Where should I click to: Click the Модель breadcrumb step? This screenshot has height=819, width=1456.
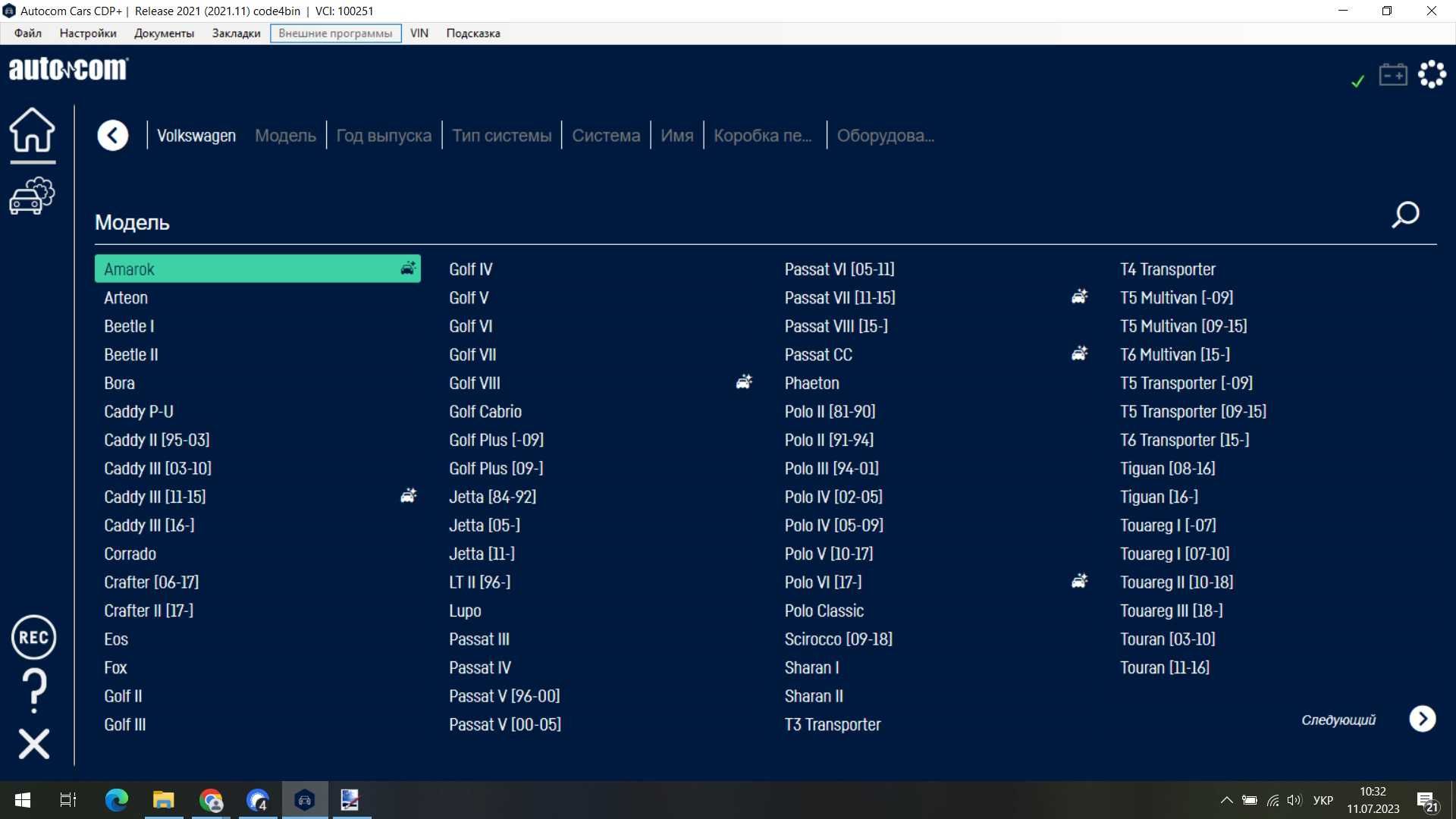point(285,136)
